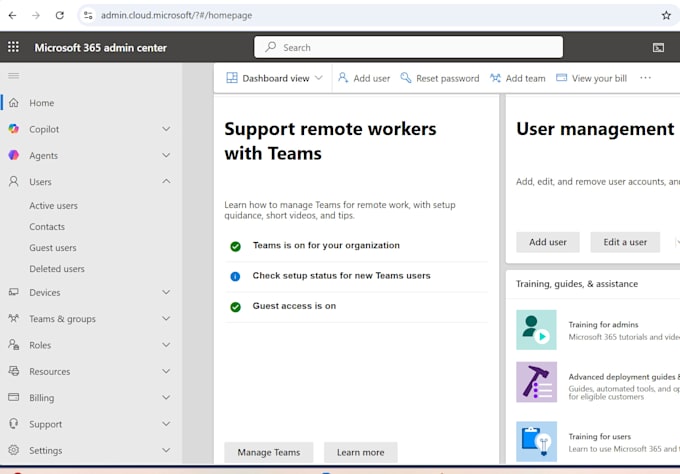Click View your bill text in toolbar
Screen dimensions: 680x474
point(599,78)
